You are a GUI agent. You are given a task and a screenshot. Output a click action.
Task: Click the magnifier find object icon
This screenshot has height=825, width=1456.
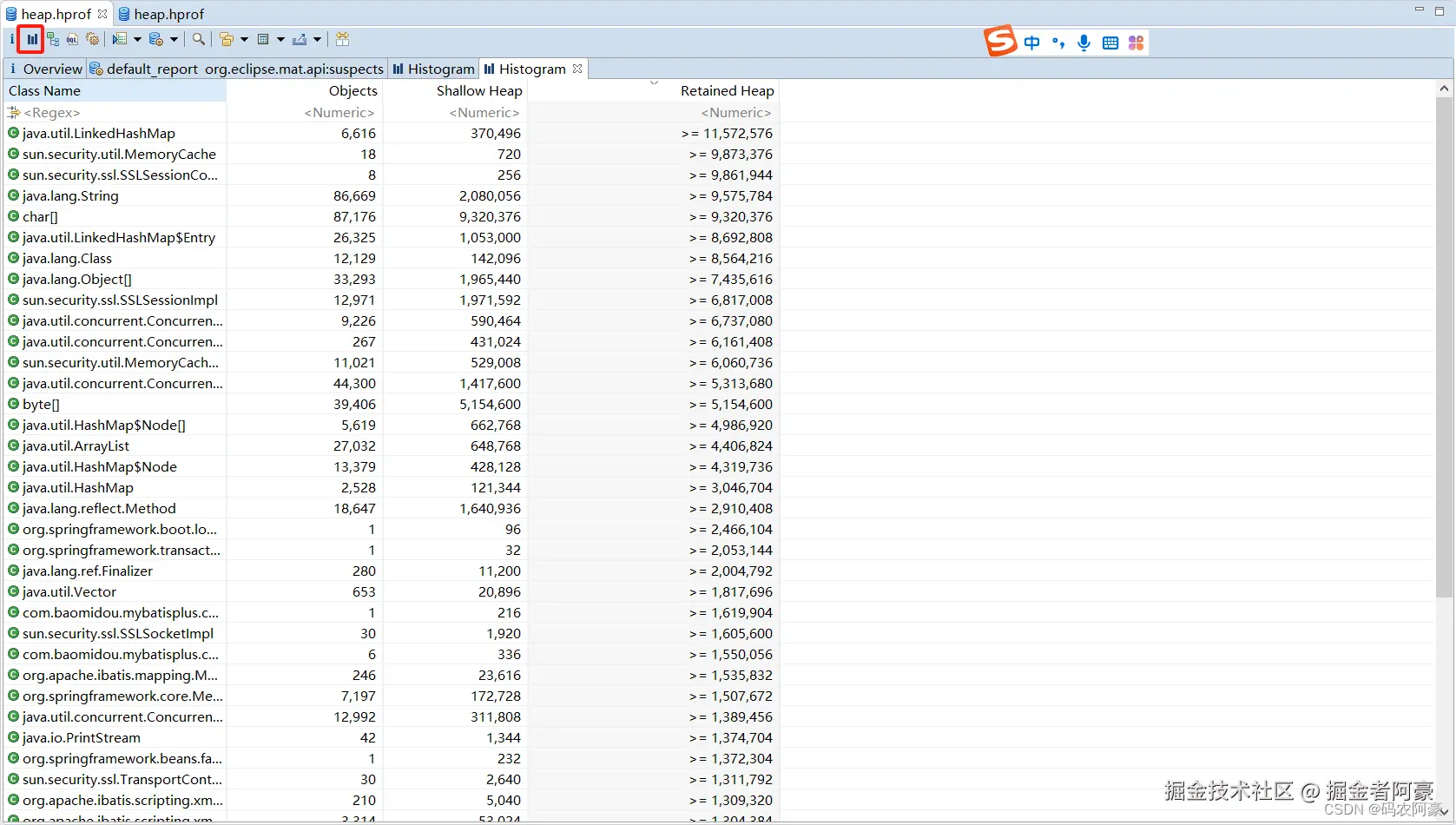point(199,39)
